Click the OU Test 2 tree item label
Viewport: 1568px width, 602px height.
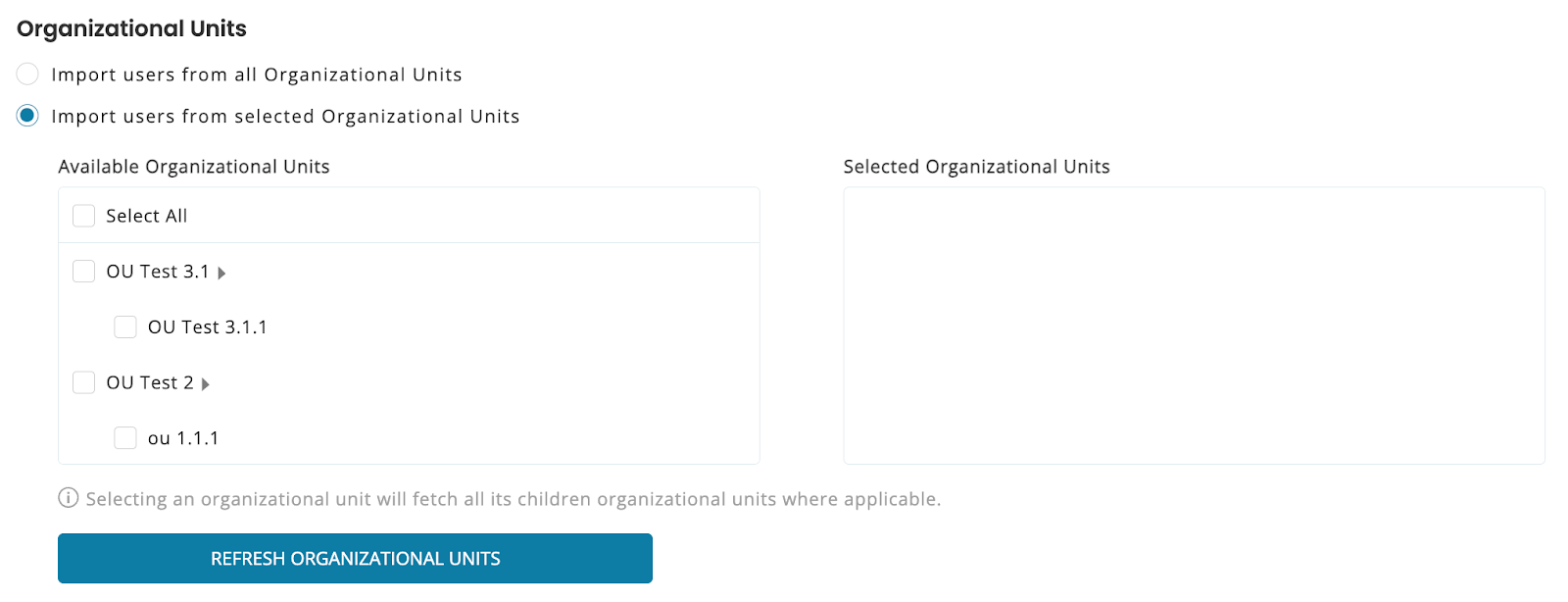150,382
